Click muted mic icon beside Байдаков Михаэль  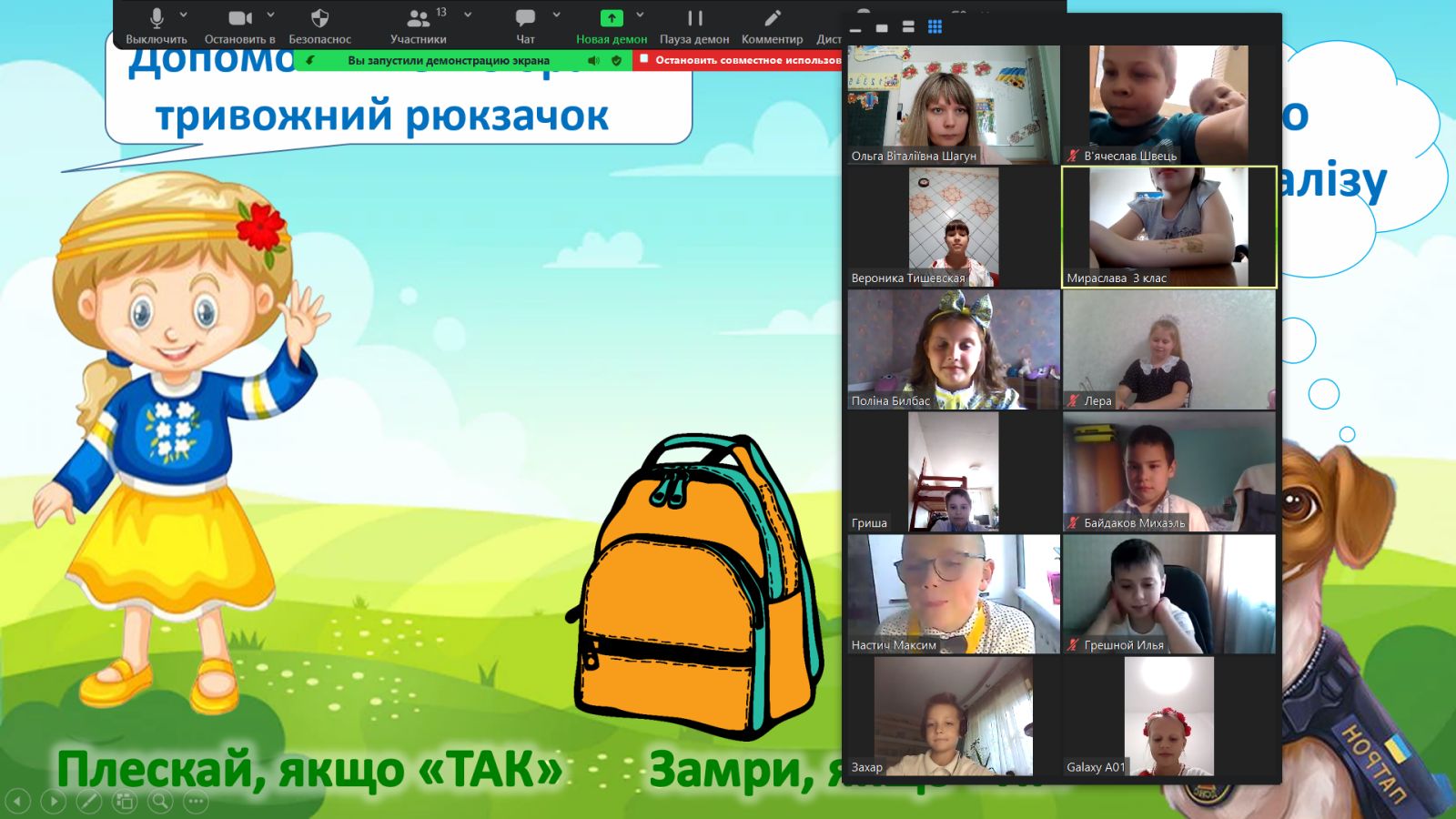[x=1073, y=522]
